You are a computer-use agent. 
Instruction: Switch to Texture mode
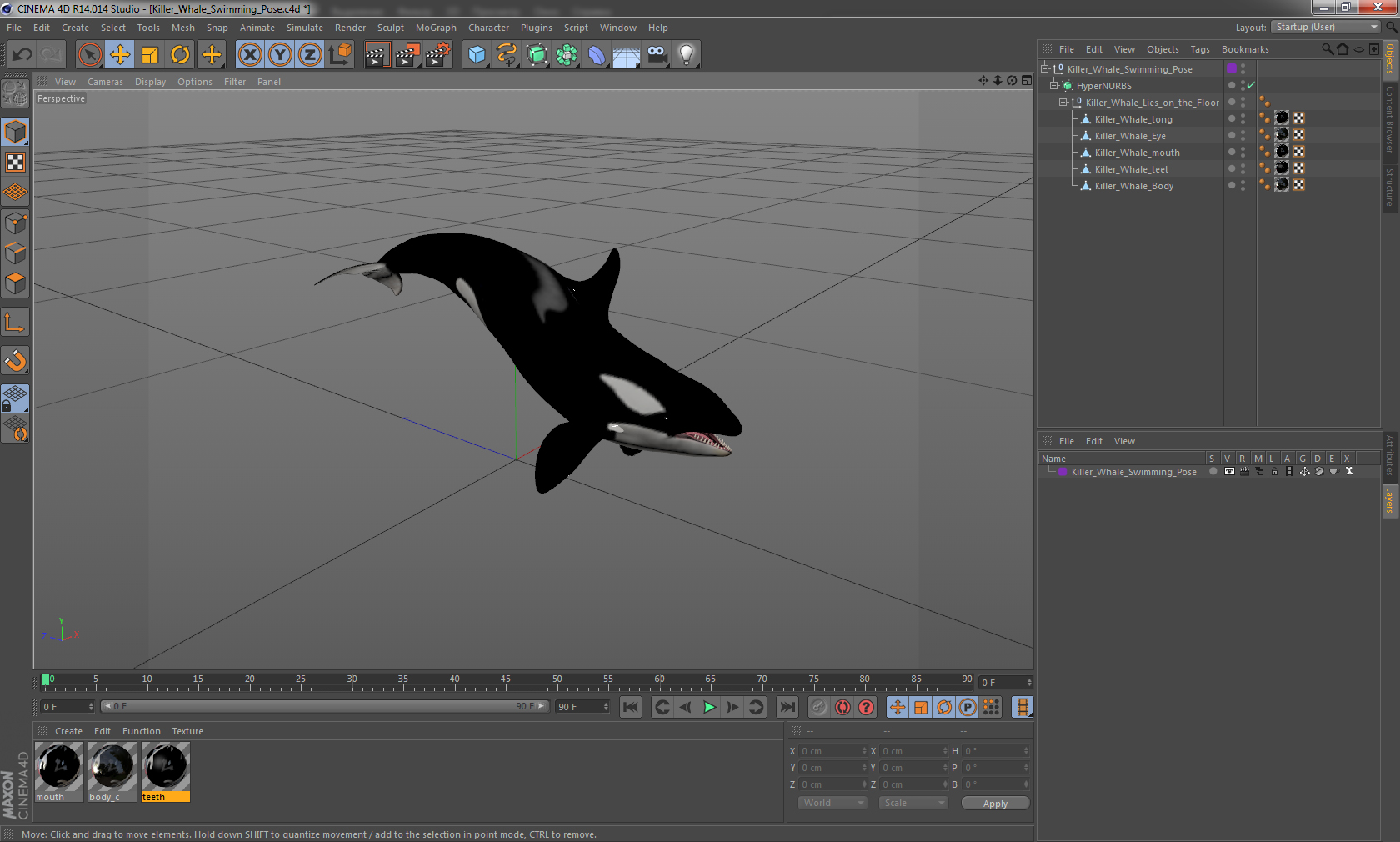click(x=15, y=162)
